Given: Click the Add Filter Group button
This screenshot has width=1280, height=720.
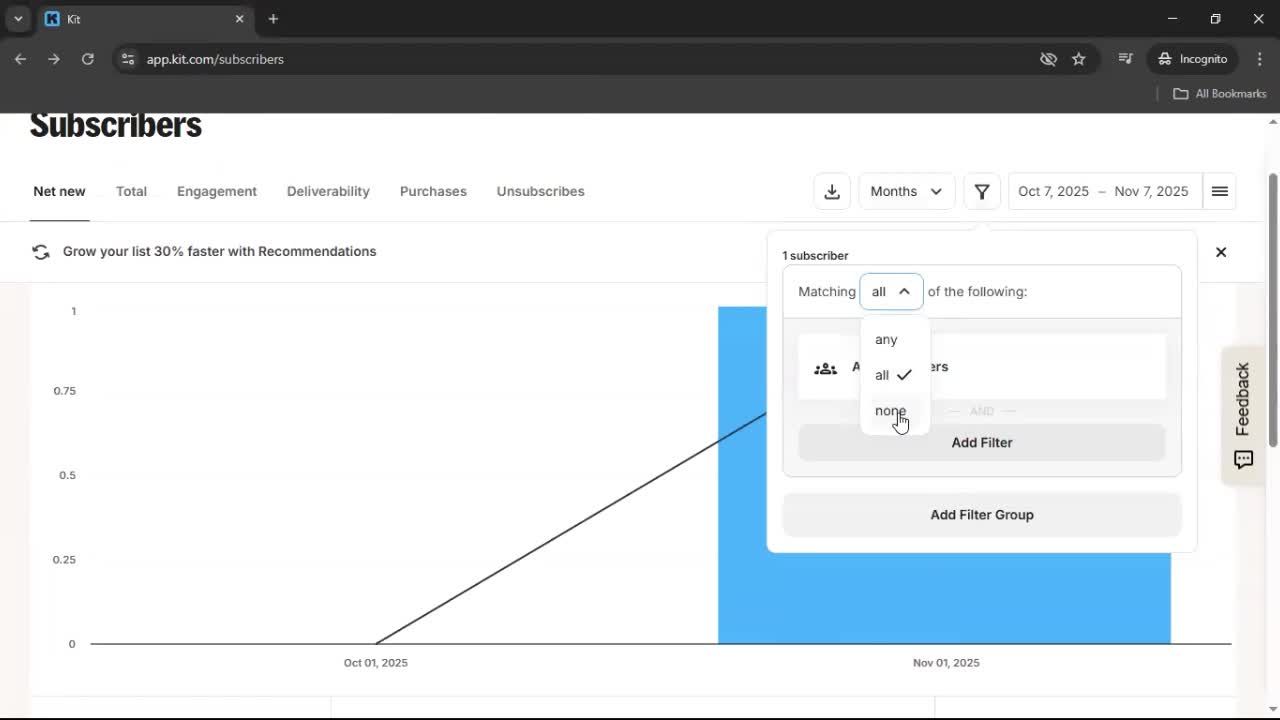Looking at the screenshot, I should pyautogui.click(x=982, y=514).
